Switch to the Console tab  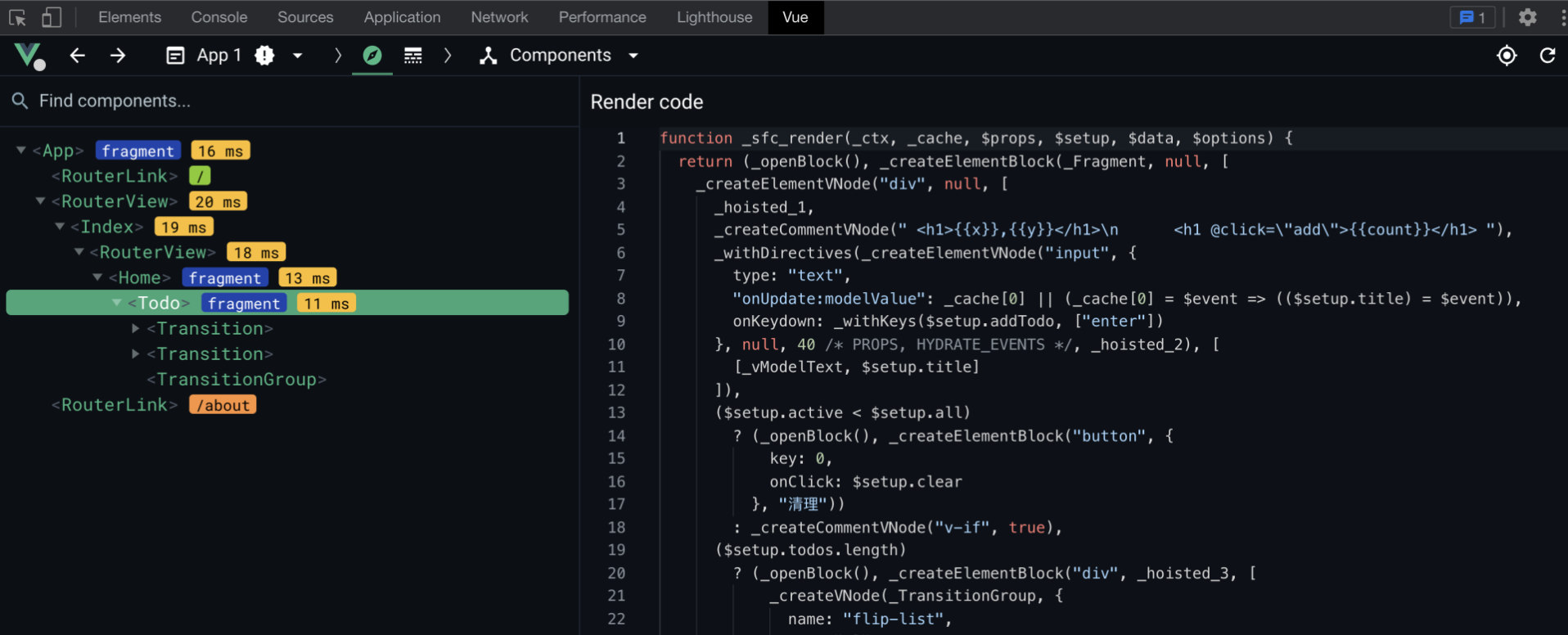219,17
